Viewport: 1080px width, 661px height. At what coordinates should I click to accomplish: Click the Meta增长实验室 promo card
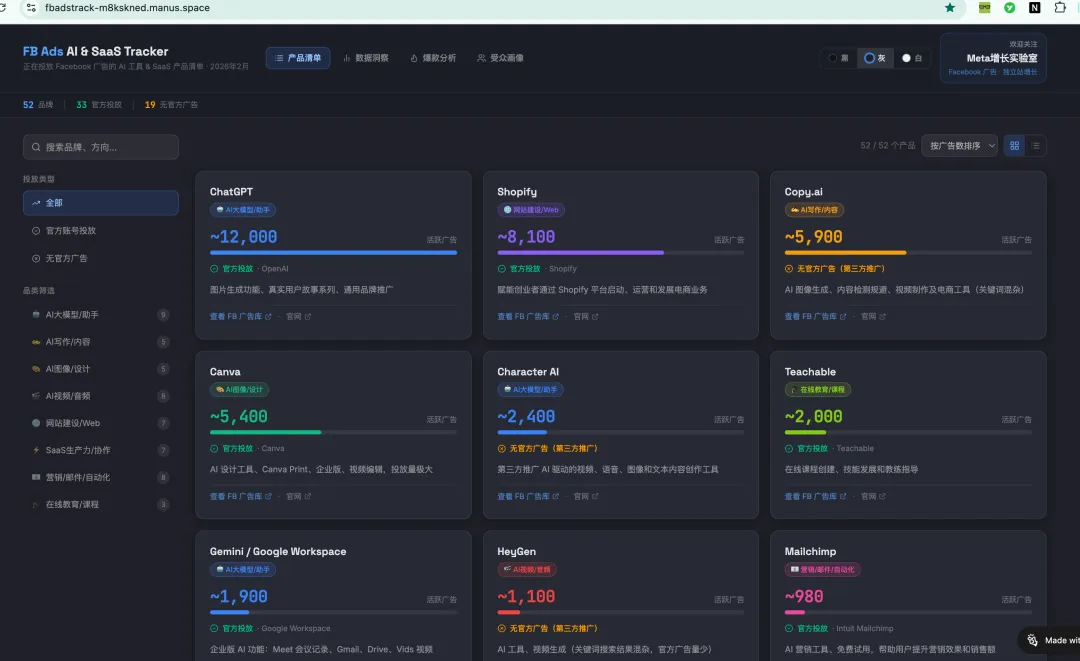tap(993, 58)
